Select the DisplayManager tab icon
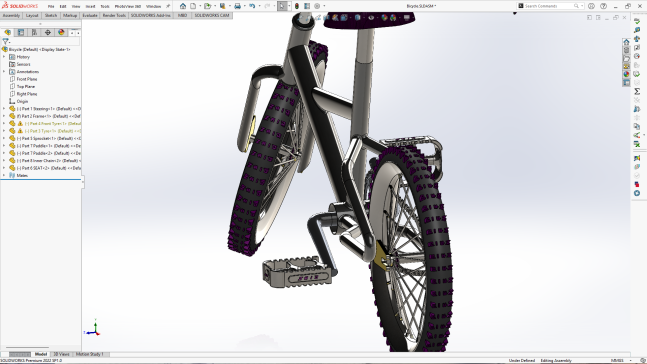This screenshot has width=647, height=364. pos(61,32)
